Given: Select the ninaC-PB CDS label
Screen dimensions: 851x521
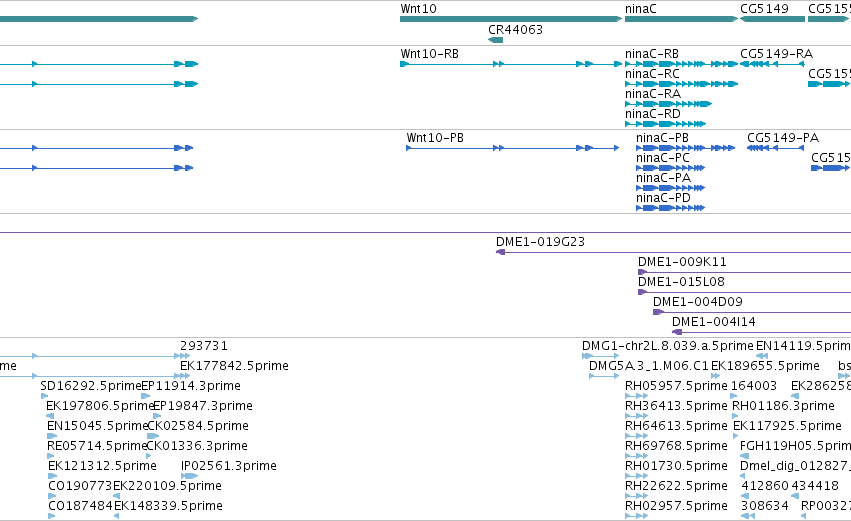Looking at the screenshot, I should 662,138.
